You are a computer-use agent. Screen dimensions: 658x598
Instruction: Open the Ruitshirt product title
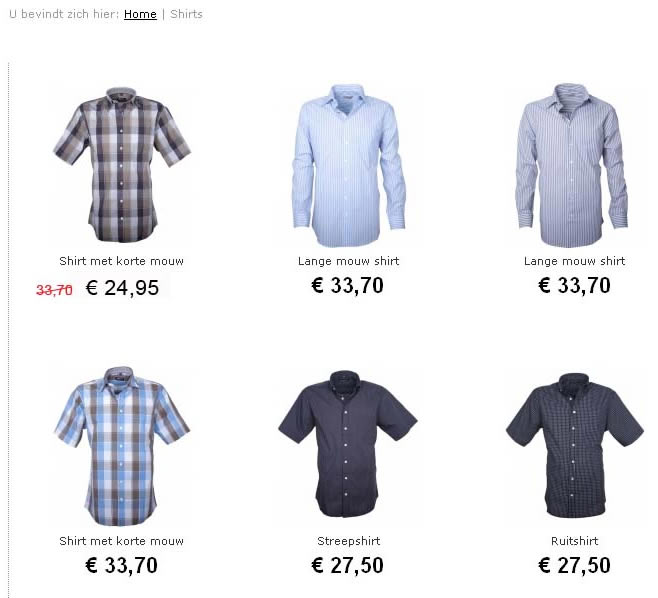[574, 541]
